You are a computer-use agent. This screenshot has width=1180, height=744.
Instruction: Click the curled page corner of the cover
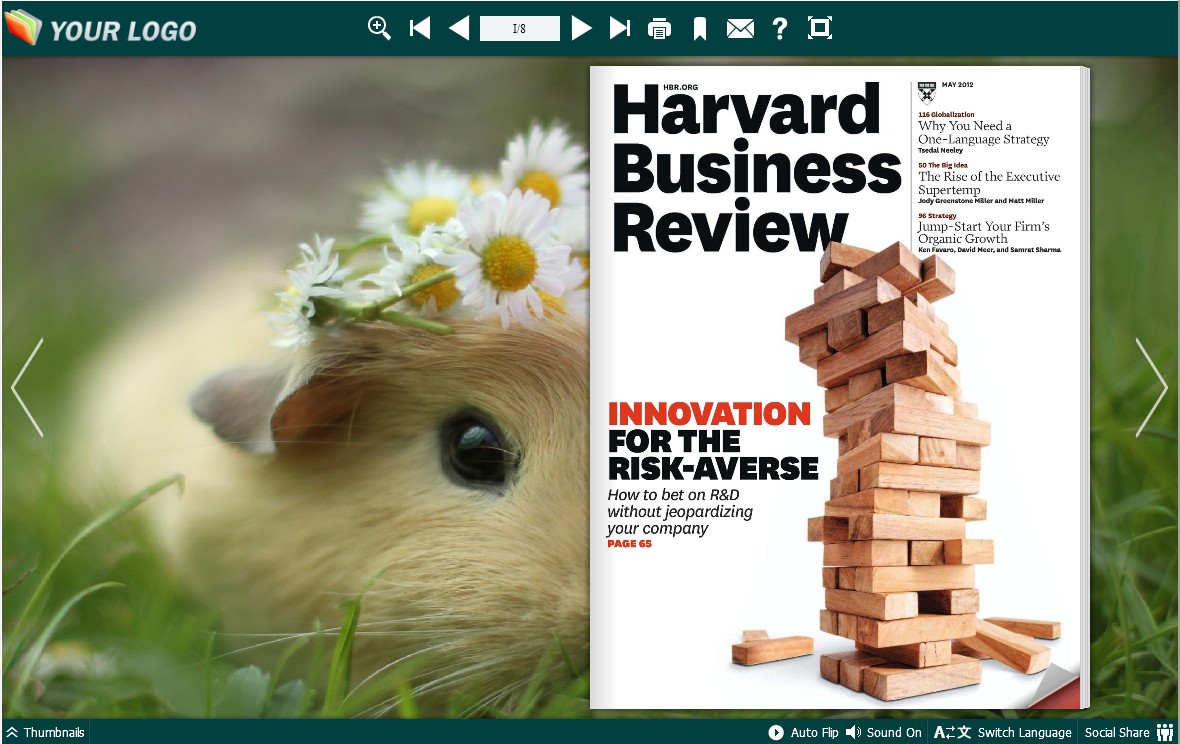(x=1057, y=686)
